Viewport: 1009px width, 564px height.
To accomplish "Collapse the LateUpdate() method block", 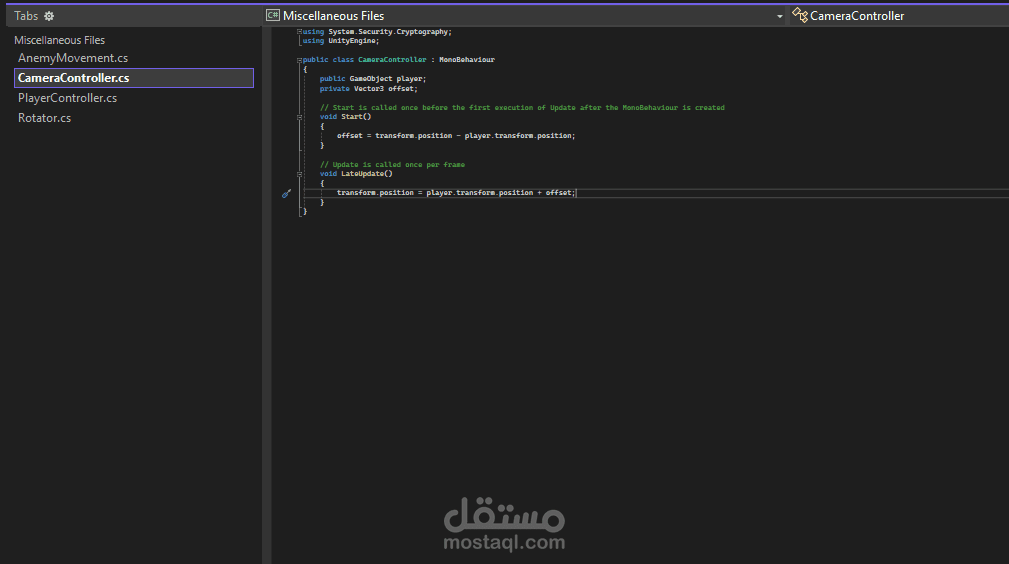I will (x=299, y=174).
